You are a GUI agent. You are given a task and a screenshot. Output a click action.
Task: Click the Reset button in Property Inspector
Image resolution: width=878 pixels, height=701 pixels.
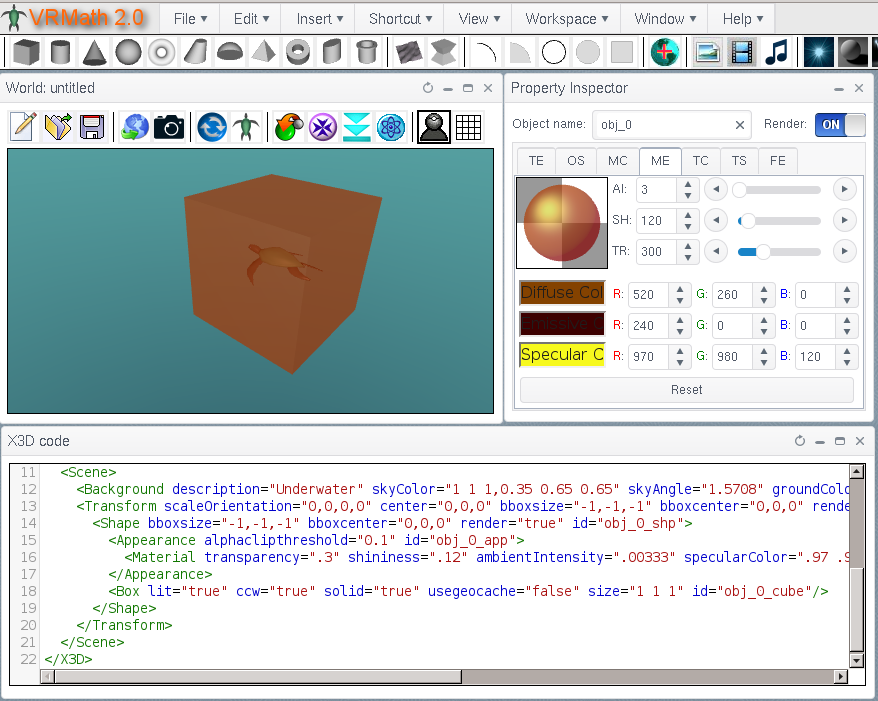(x=687, y=389)
